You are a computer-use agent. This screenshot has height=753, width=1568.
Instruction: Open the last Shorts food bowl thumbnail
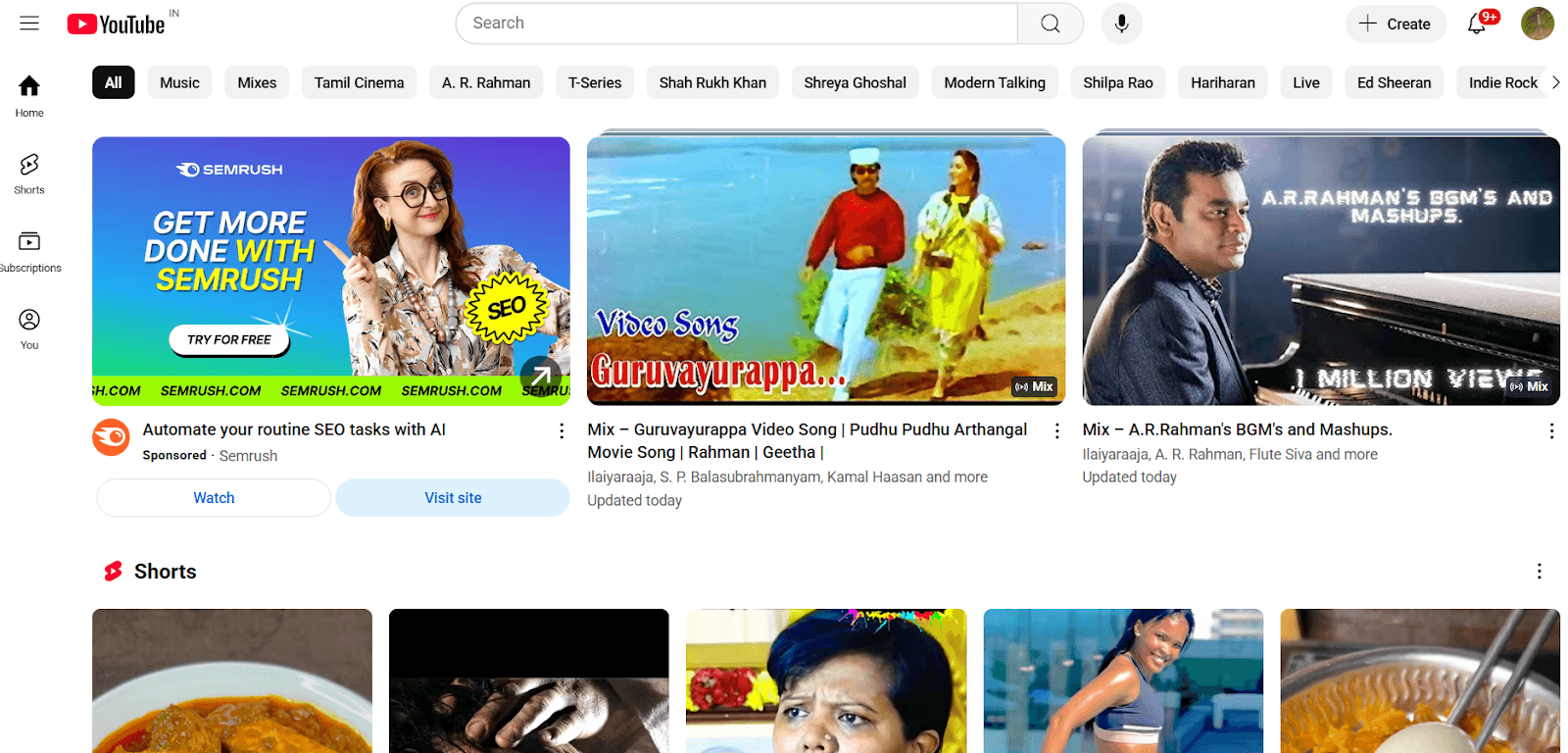tap(1420, 681)
